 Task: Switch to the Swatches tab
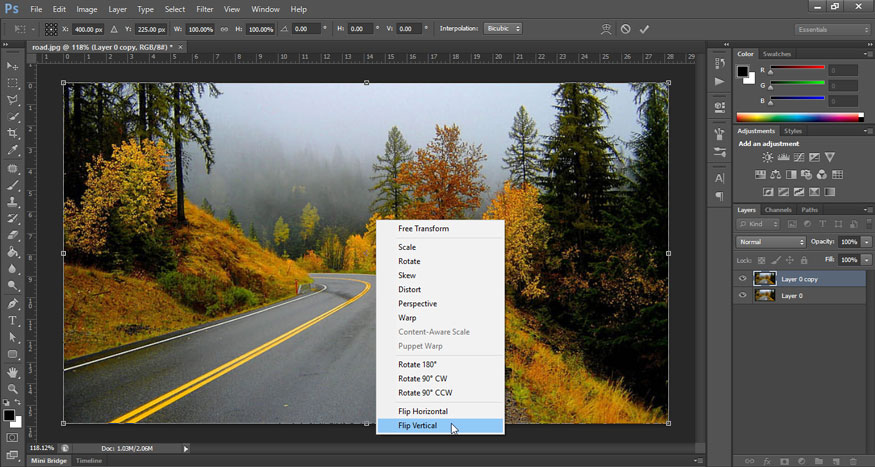pyautogui.click(x=777, y=54)
